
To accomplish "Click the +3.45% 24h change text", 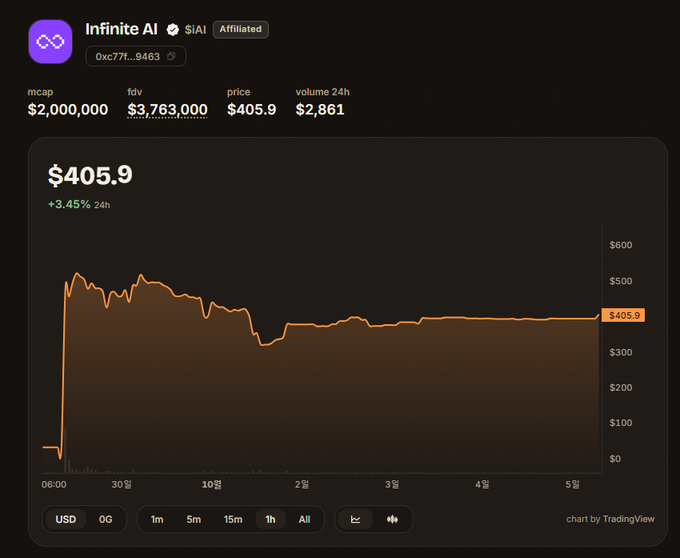I will 79,204.
